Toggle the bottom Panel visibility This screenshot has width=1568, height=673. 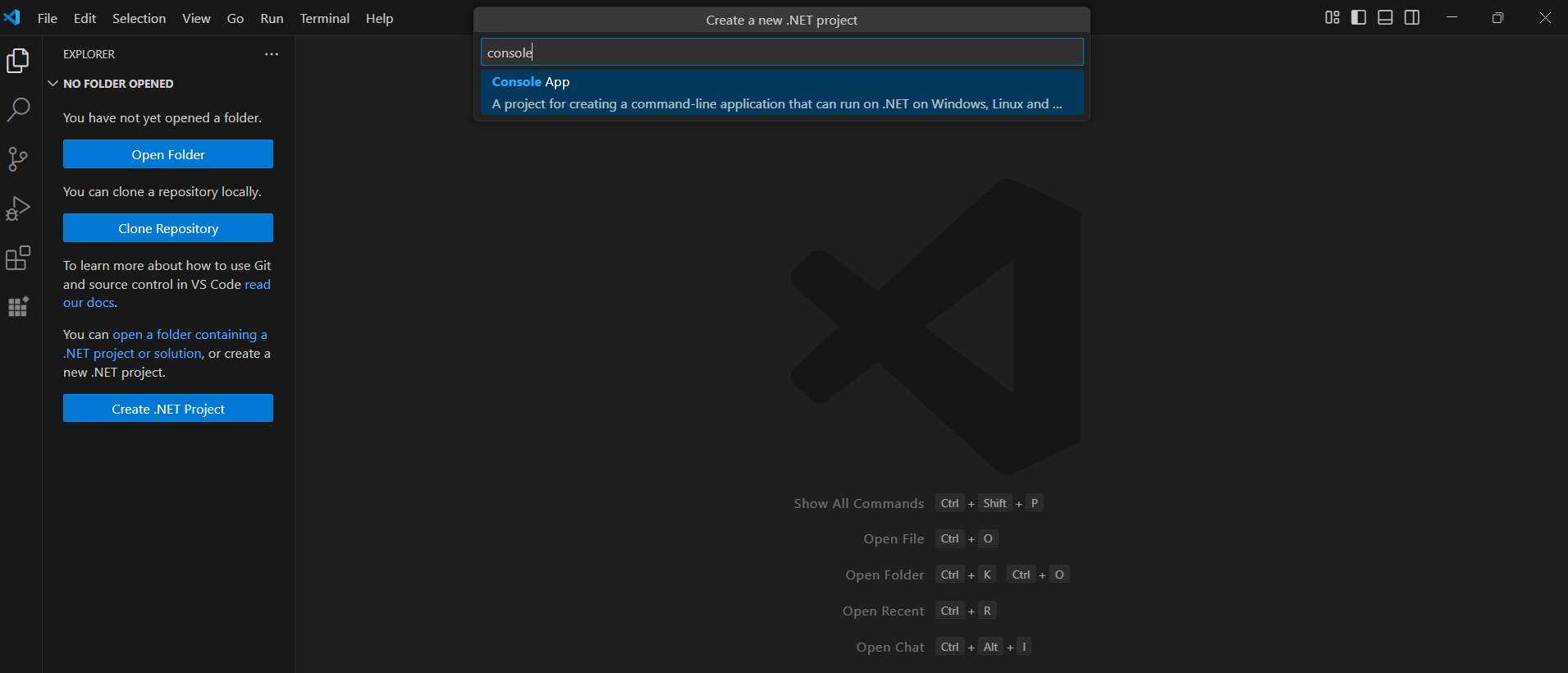click(1385, 18)
